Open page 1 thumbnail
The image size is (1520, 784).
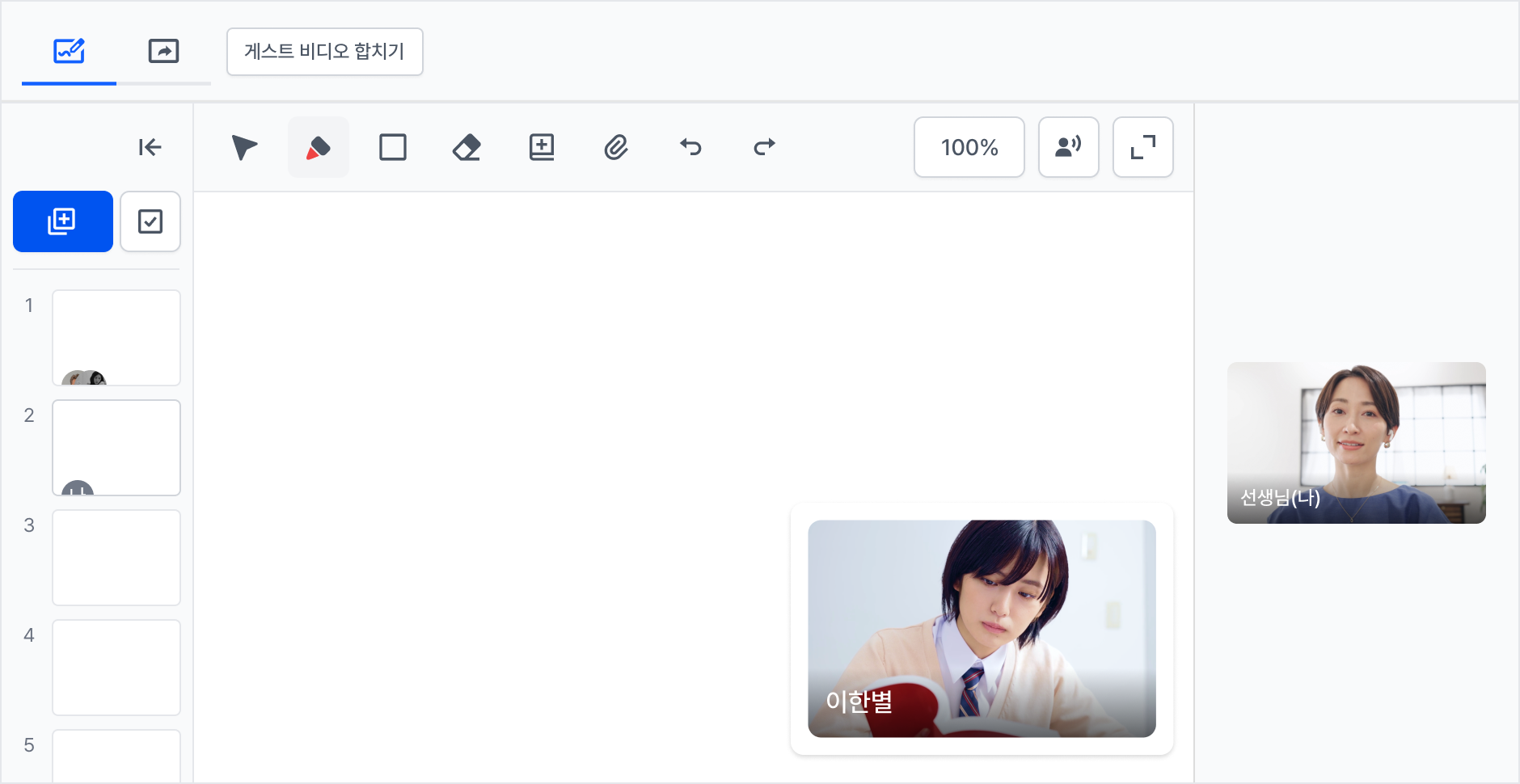116,338
